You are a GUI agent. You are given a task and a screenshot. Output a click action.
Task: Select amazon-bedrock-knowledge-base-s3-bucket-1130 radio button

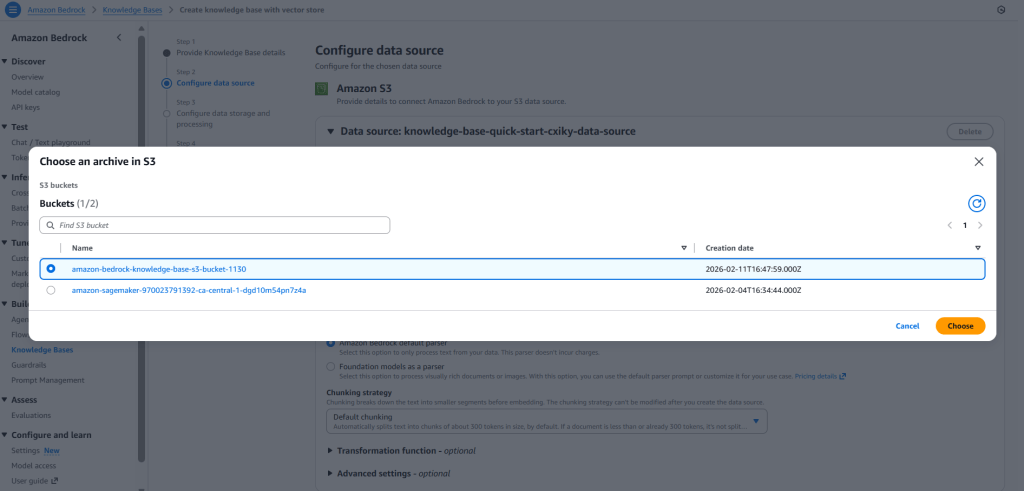click(51, 269)
